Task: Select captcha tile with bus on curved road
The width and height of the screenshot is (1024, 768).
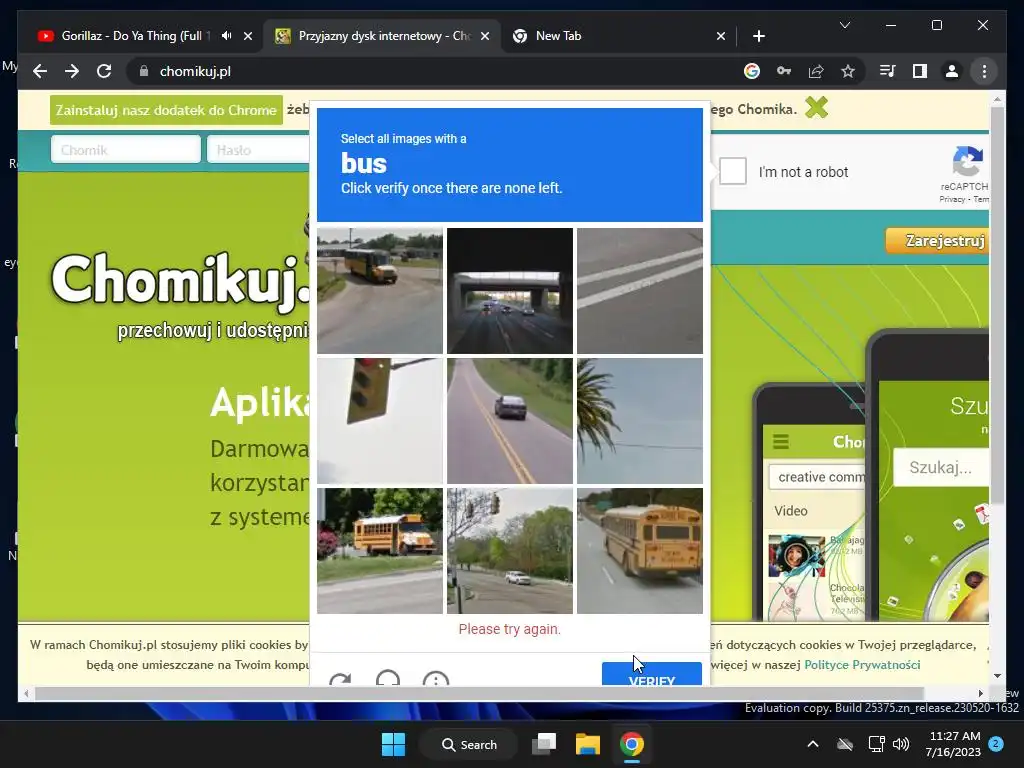Action: [380, 291]
